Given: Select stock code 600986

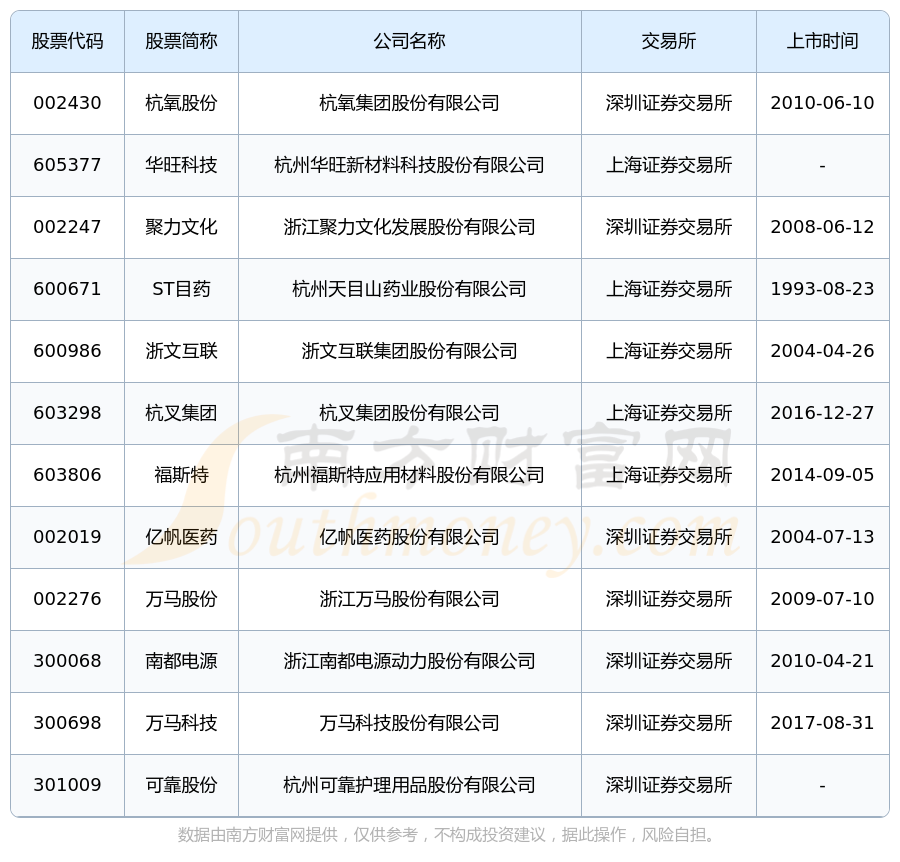Looking at the screenshot, I should click(67, 351).
